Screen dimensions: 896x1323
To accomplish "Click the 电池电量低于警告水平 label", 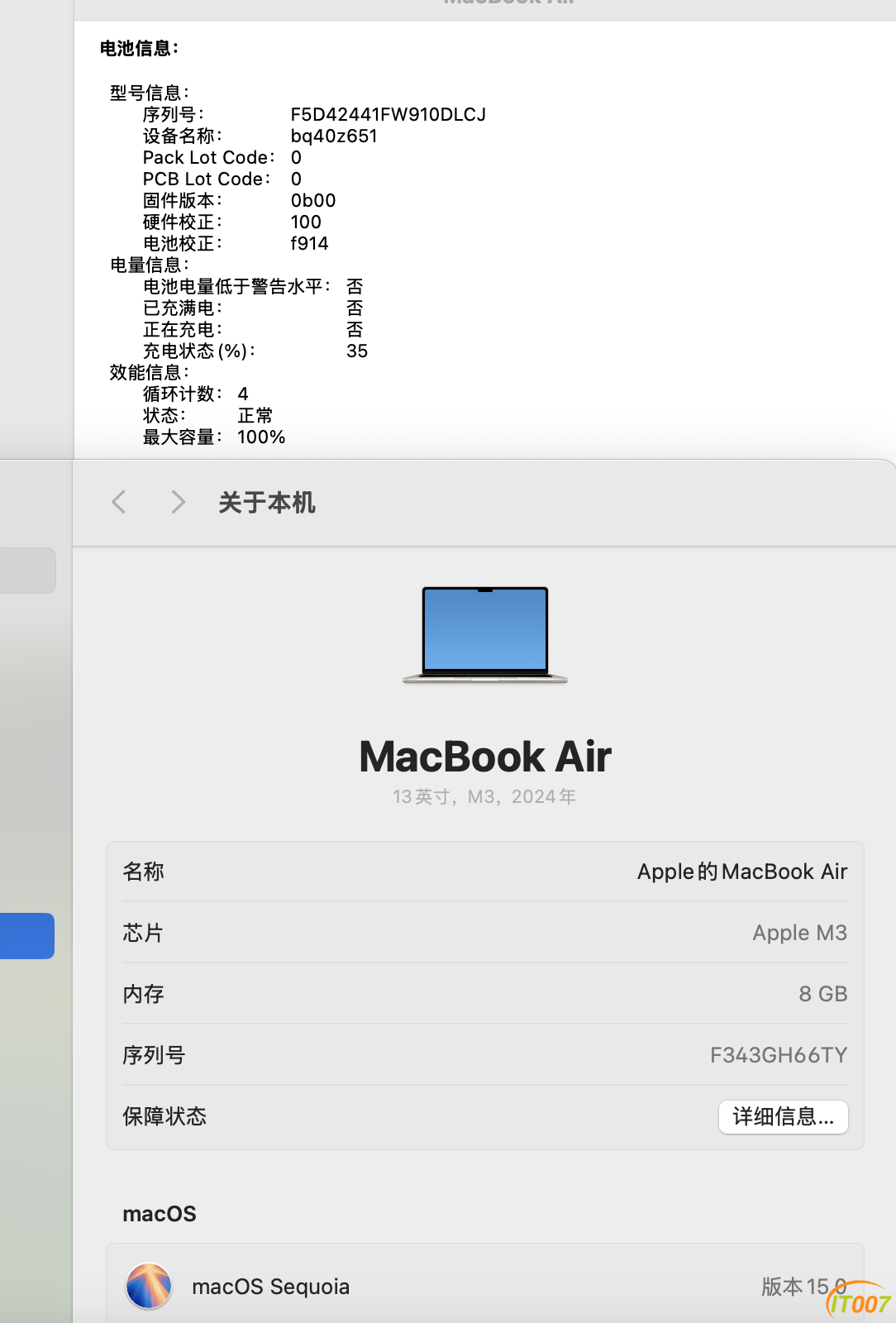I will pyautogui.click(x=236, y=286).
